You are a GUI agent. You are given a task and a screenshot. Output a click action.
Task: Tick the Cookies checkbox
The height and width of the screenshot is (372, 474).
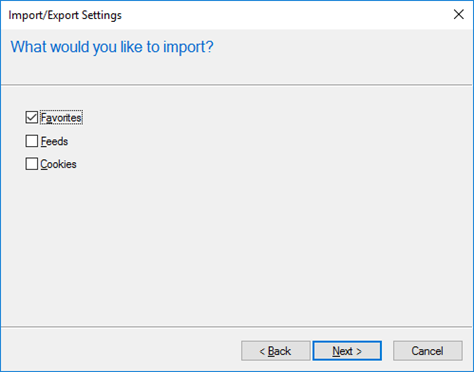[x=32, y=164]
